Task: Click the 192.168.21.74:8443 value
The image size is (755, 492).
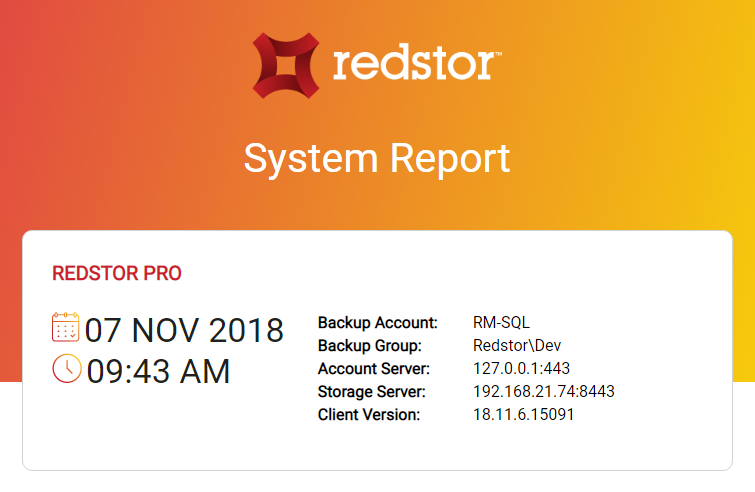Action: point(544,391)
